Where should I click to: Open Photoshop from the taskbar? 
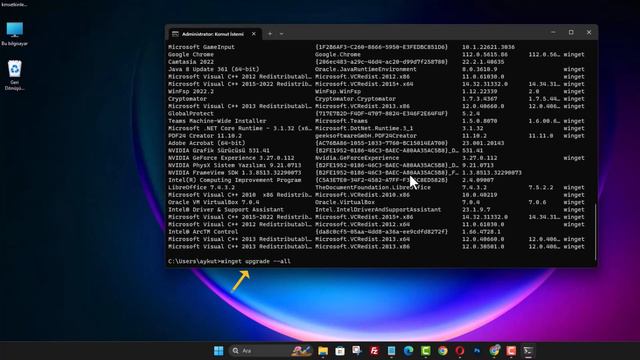(x=477, y=351)
